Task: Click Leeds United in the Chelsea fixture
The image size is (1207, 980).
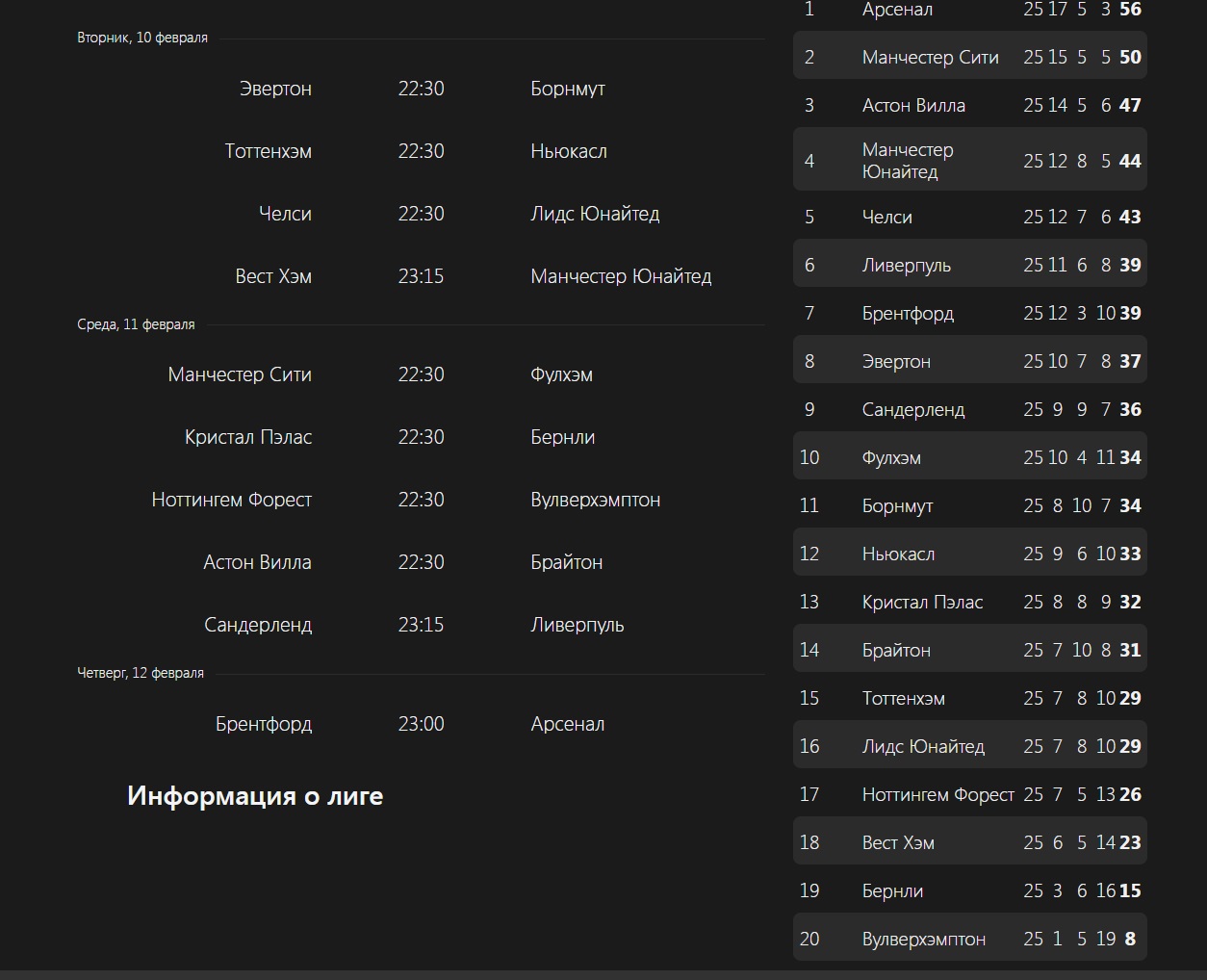Action: (x=595, y=214)
